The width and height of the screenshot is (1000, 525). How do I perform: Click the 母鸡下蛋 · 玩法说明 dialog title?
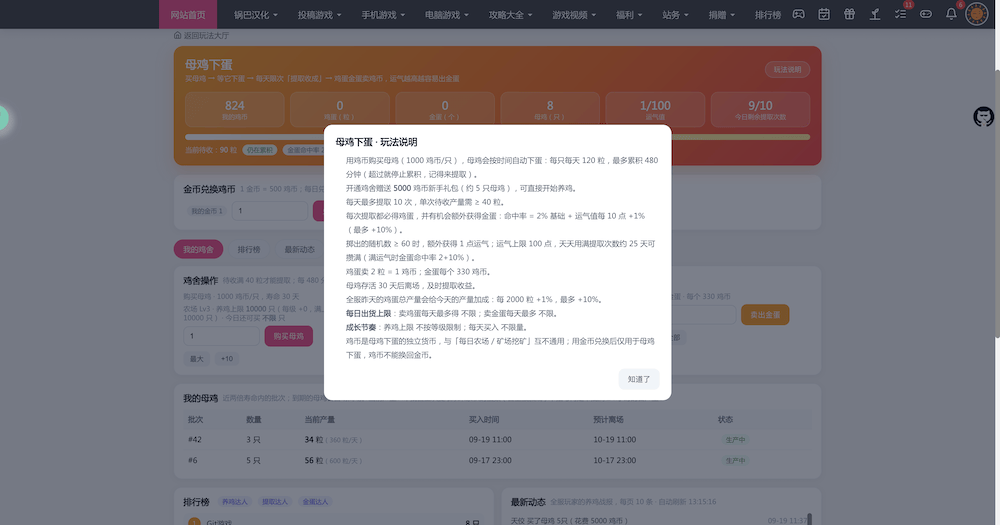376,142
